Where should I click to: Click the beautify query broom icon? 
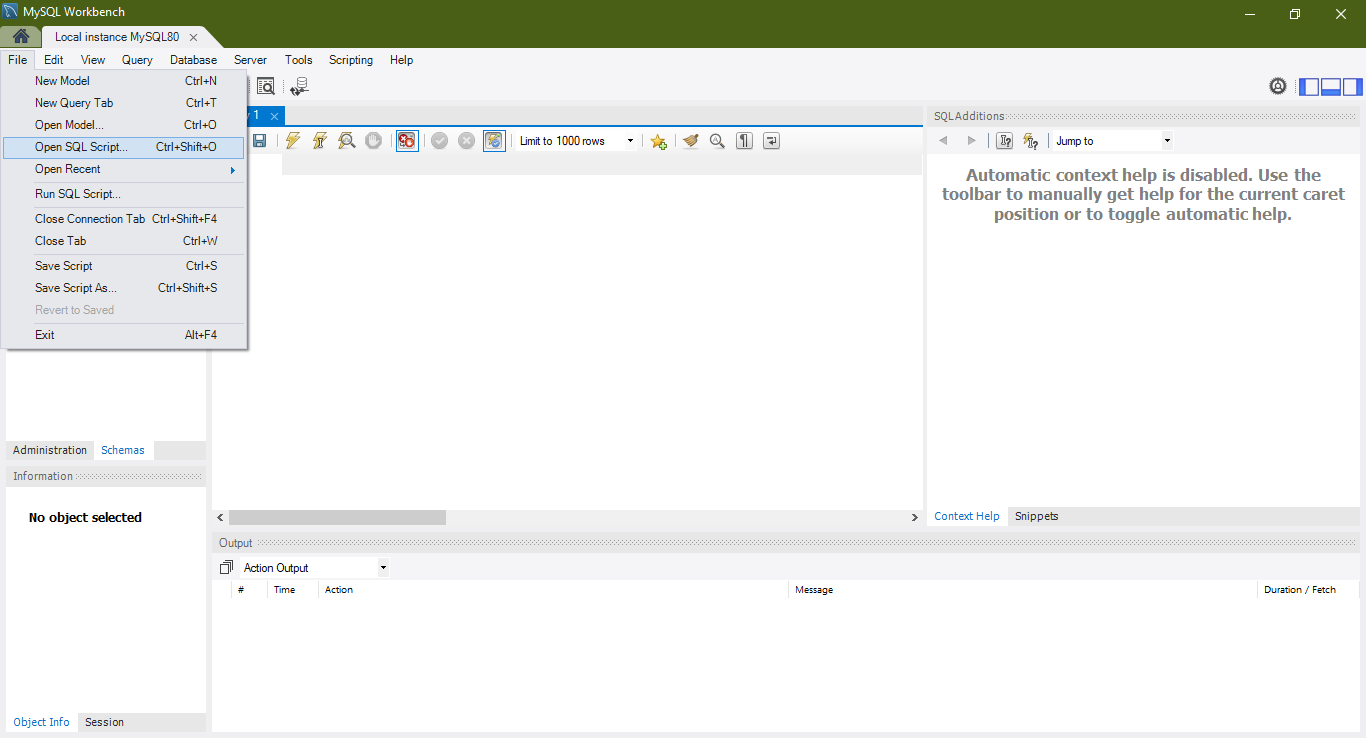[690, 141]
